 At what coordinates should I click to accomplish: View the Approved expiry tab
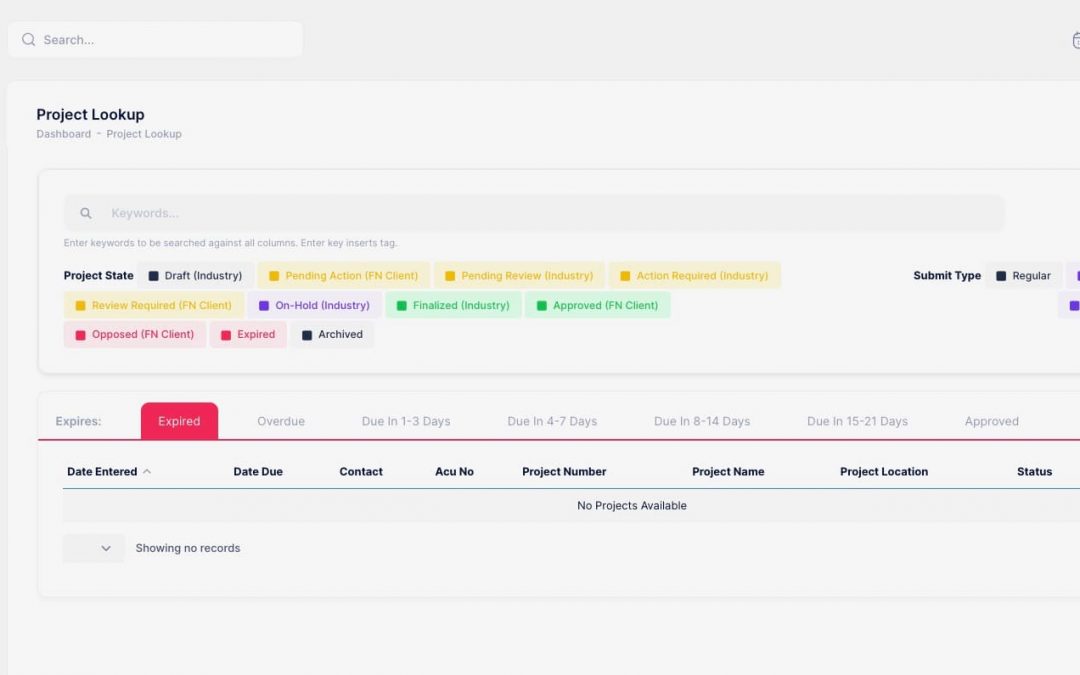[x=991, y=421]
